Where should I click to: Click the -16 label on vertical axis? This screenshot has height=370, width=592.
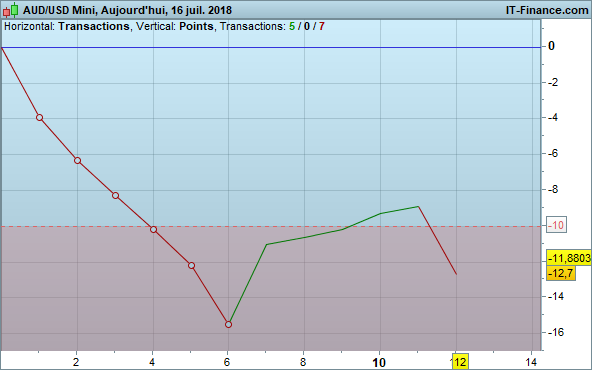(556, 332)
